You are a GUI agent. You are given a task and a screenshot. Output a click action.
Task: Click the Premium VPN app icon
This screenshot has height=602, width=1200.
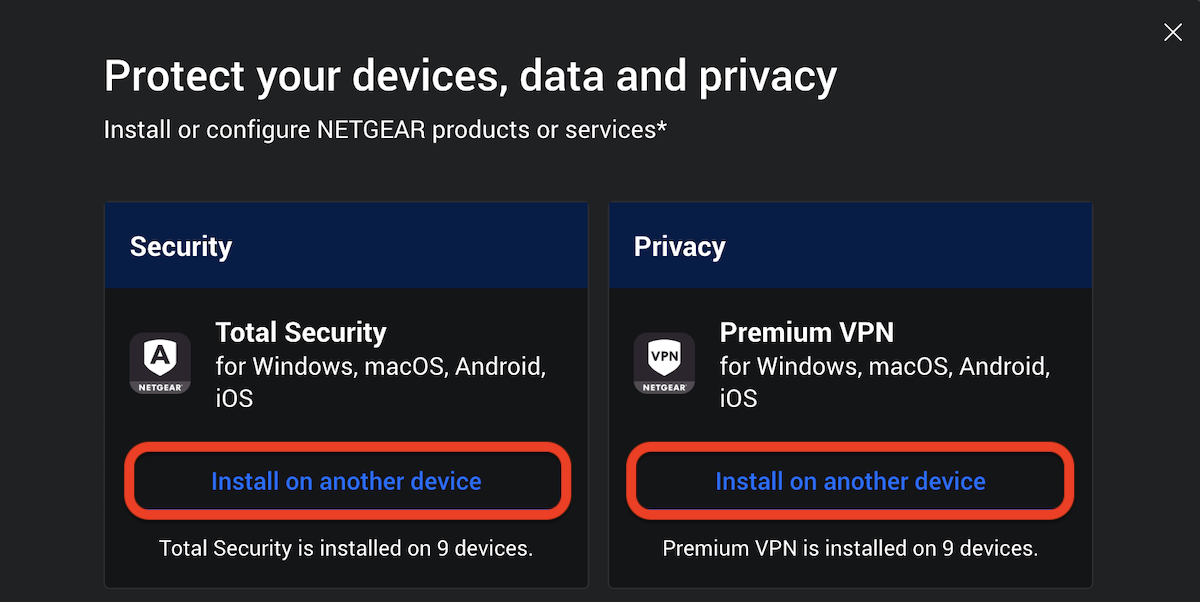[664, 363]
